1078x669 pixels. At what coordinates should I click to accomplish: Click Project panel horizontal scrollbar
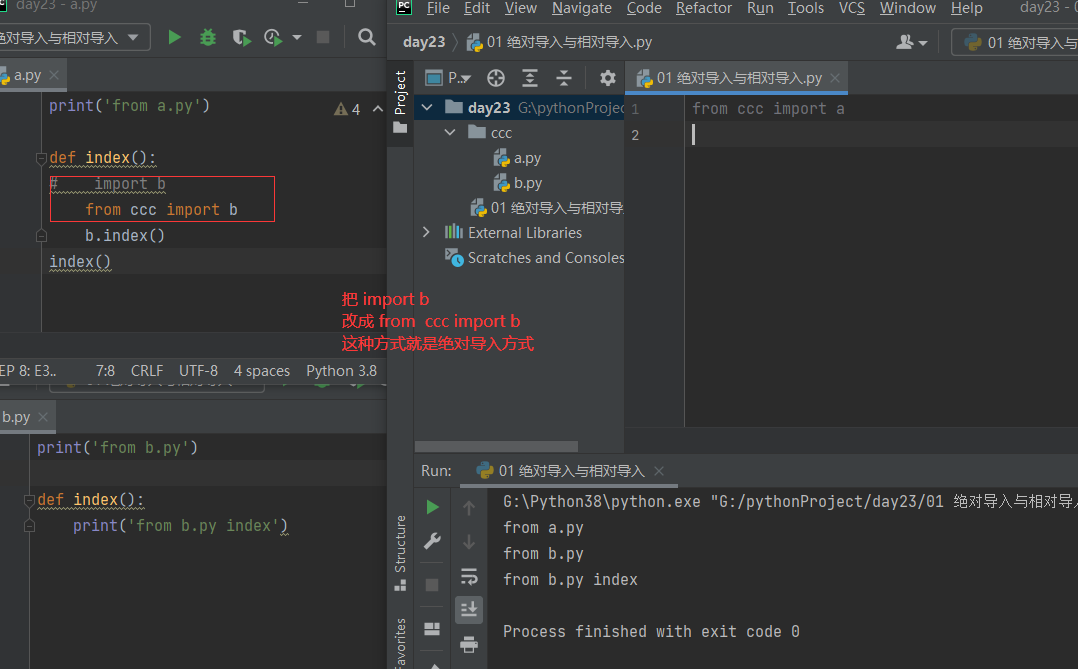tap(496, 446)
